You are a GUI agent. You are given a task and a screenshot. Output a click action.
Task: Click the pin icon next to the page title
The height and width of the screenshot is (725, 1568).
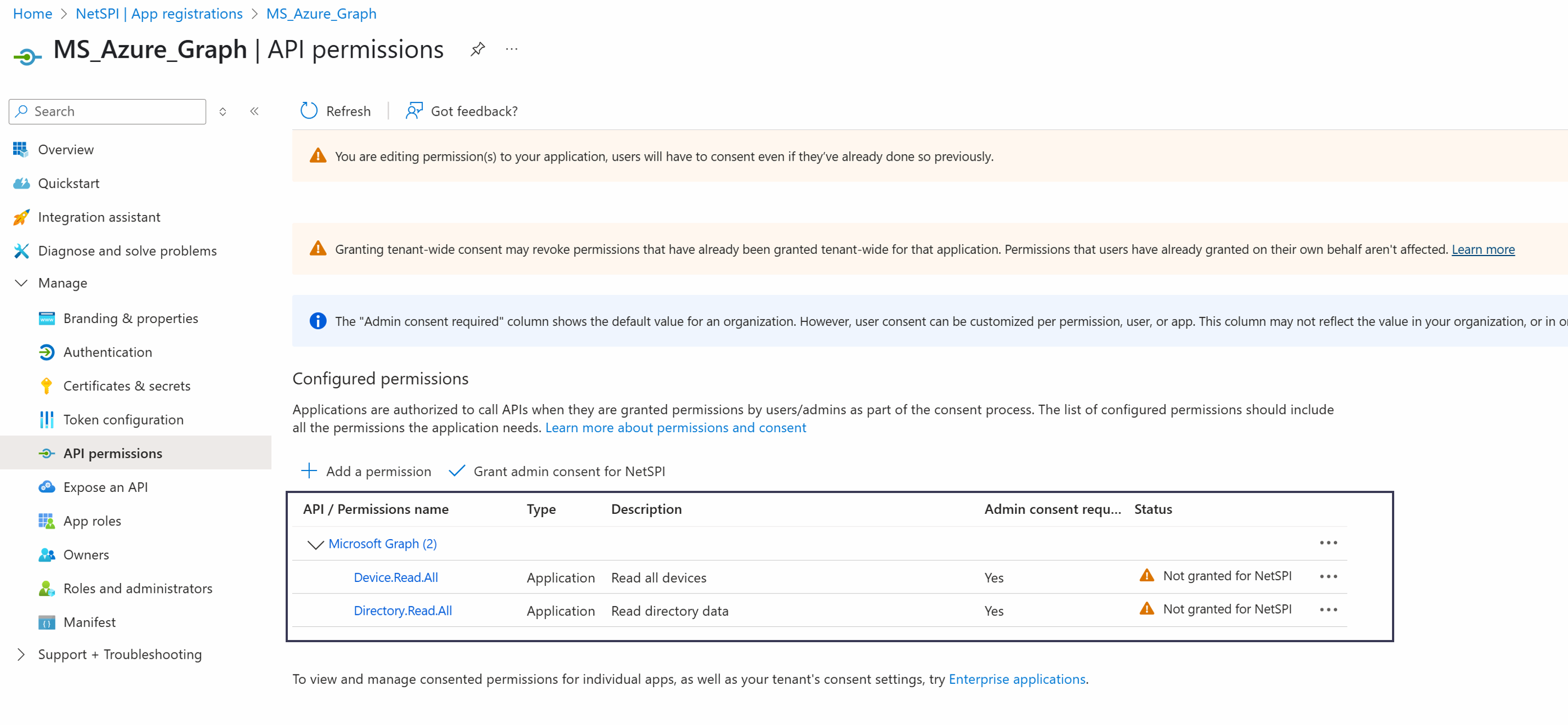coord(477,49)
